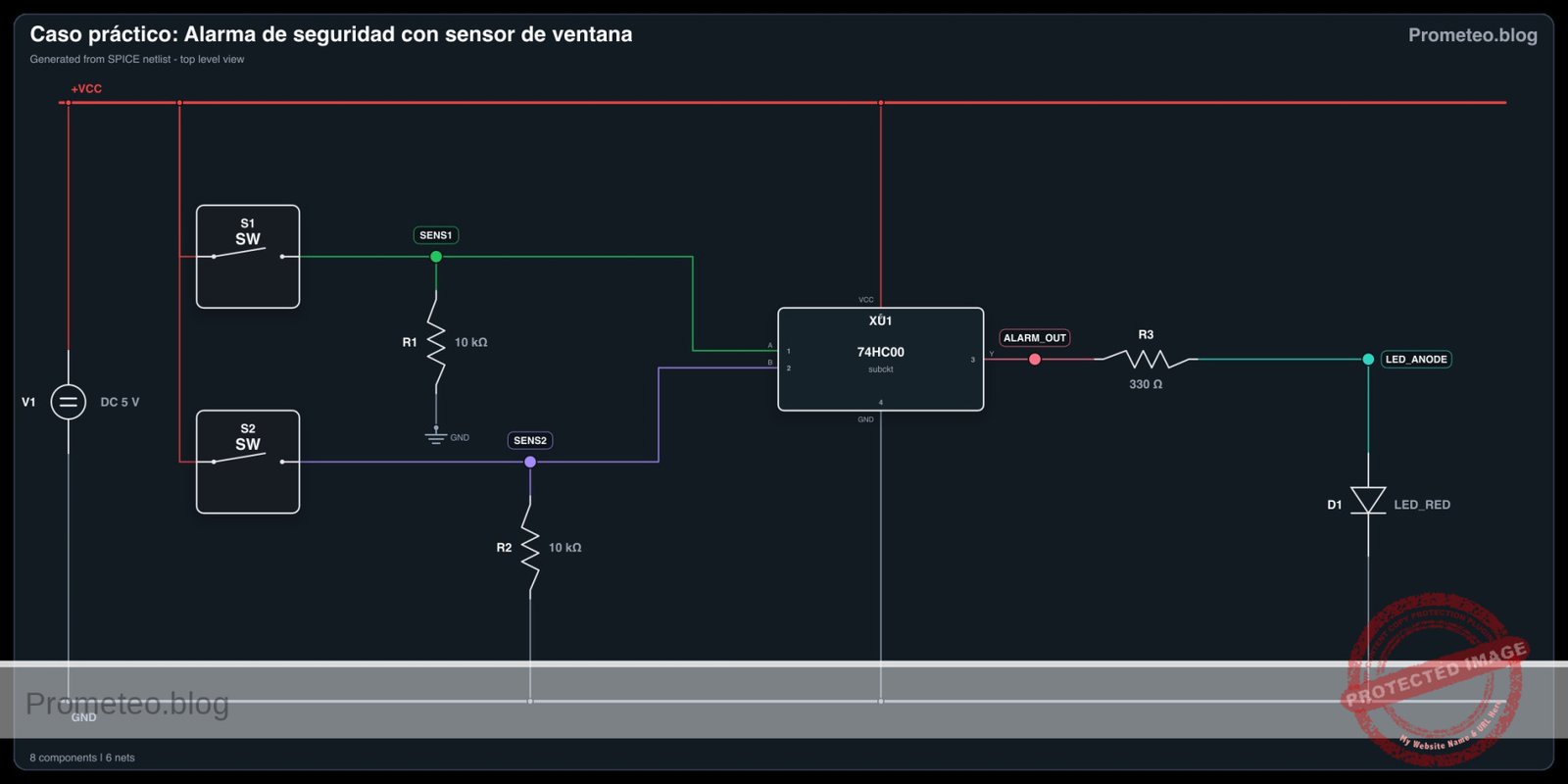Viewport: 1568px width, 784px height.
Task: Click the LED_RED label text
Action: point(1422,505)
